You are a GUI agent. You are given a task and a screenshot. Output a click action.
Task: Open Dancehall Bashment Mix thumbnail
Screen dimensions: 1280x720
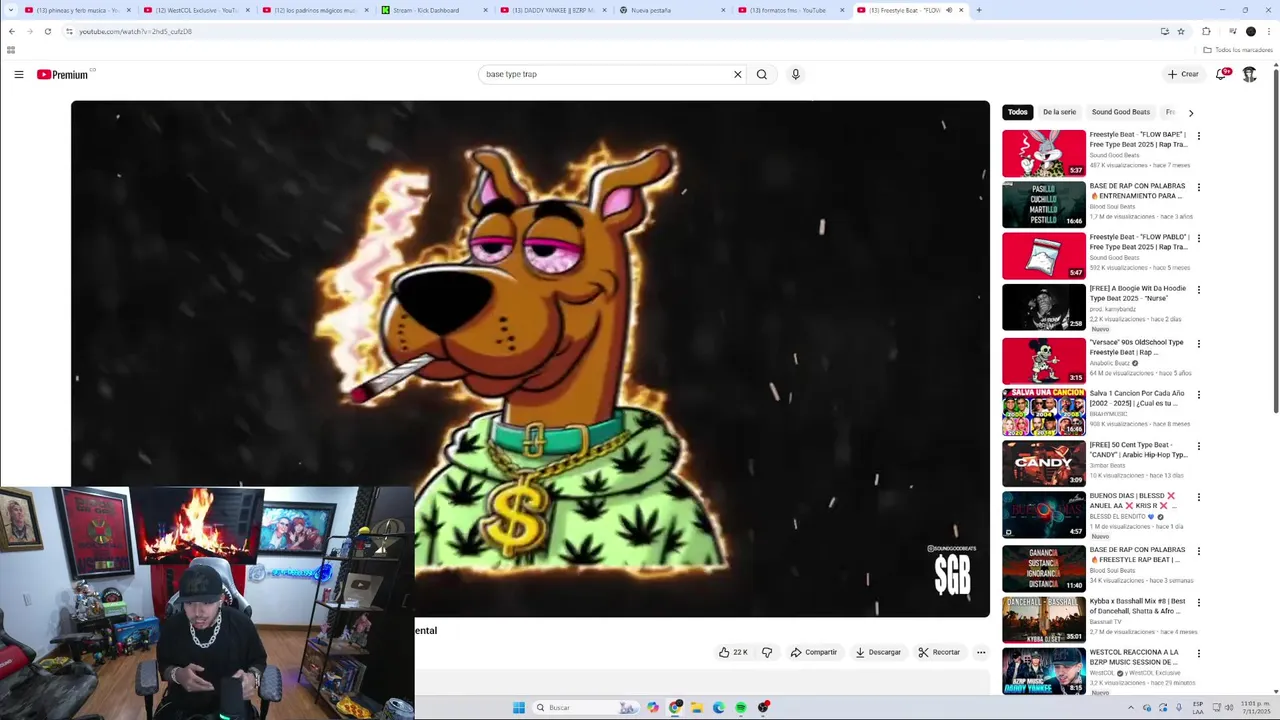pos(1044,619)
